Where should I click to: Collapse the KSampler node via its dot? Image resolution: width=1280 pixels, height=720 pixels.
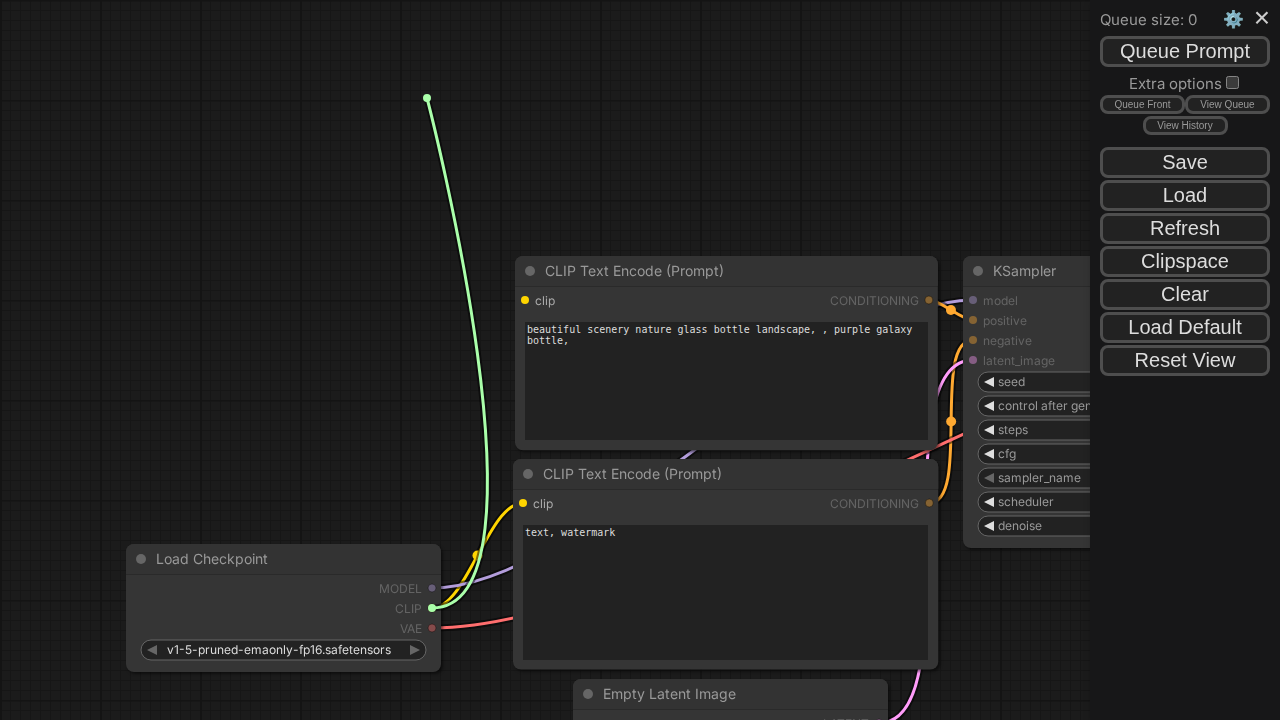pos(978,271)
